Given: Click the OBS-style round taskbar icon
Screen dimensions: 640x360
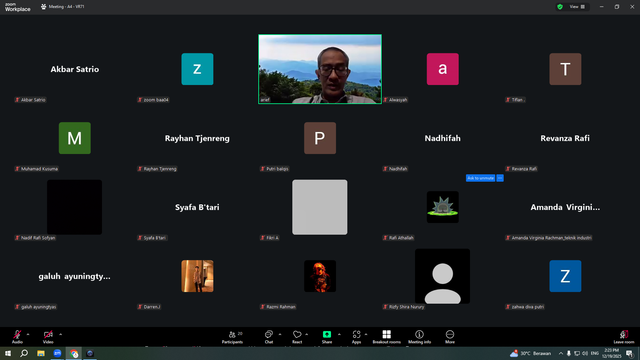Looking at the screenshot, I should [x=90, y=353].
